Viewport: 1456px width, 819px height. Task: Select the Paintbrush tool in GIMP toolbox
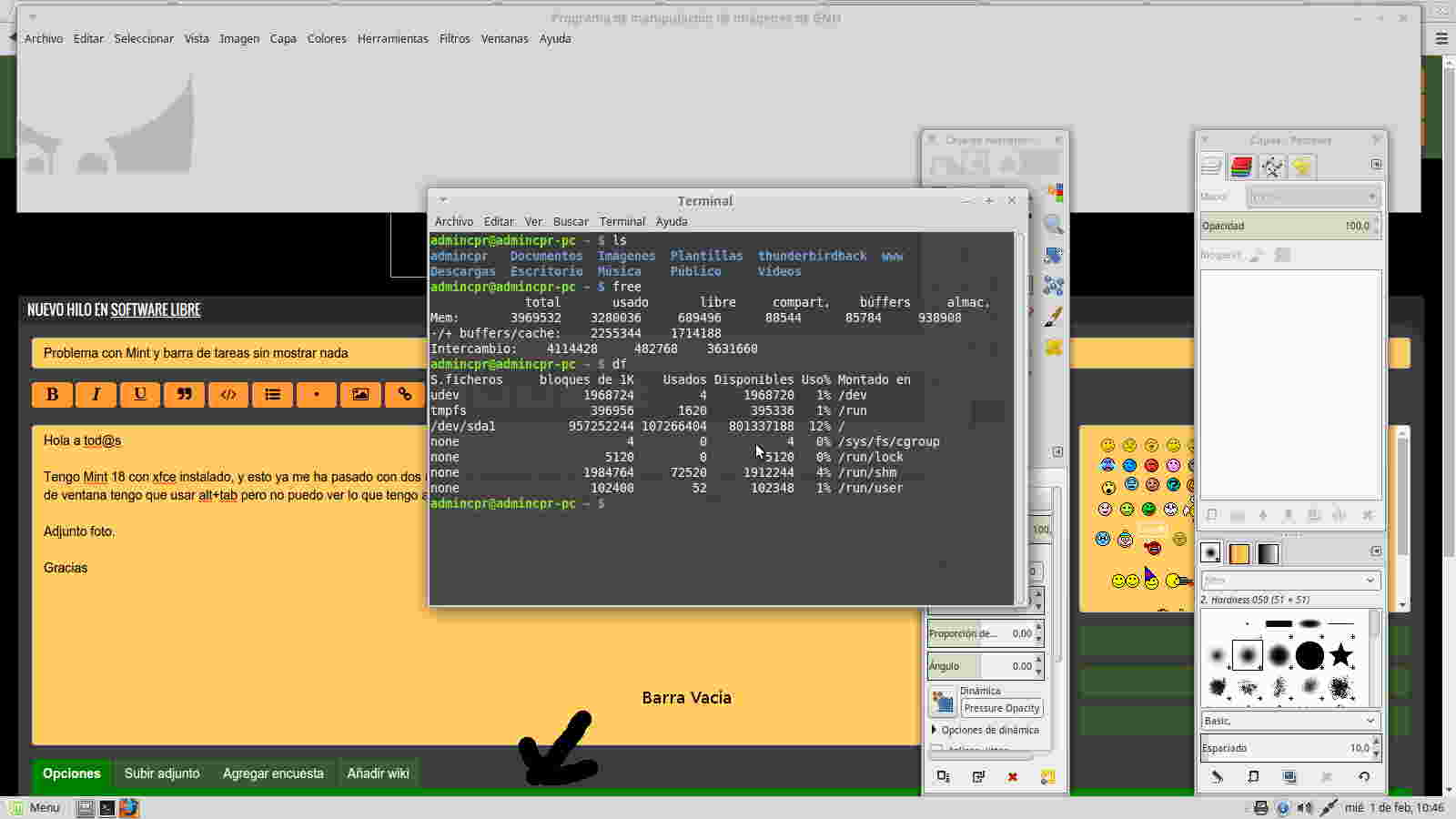coord(1054,317)
